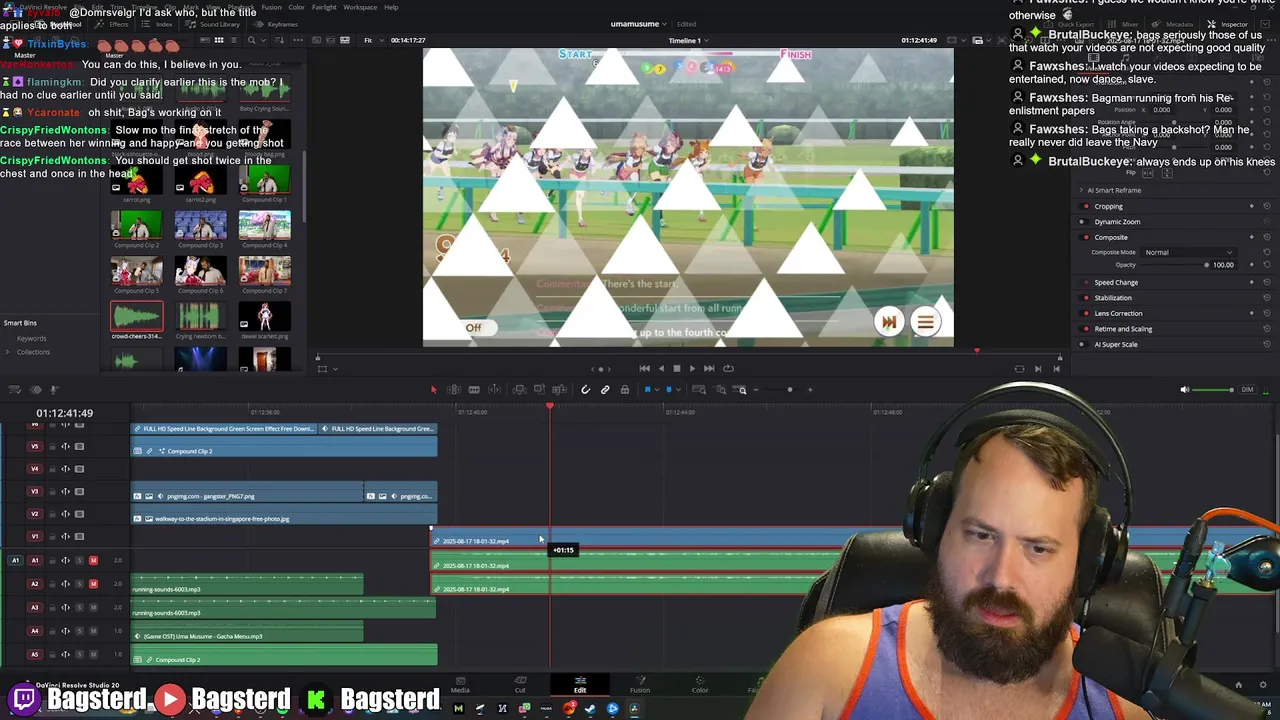Open the Color menu in menu bar
Screen dimensions: 1280x720
click(x=296, y=7)
